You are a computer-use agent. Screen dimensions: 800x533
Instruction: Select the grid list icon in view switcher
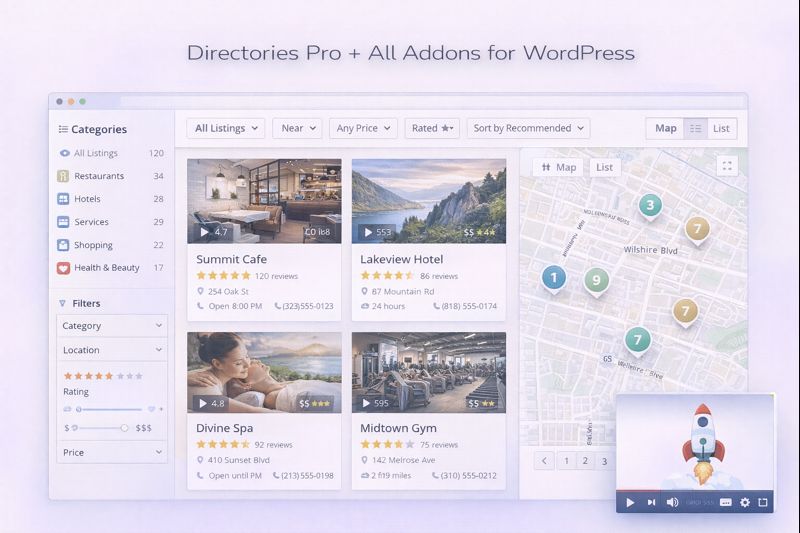point(695,128)
